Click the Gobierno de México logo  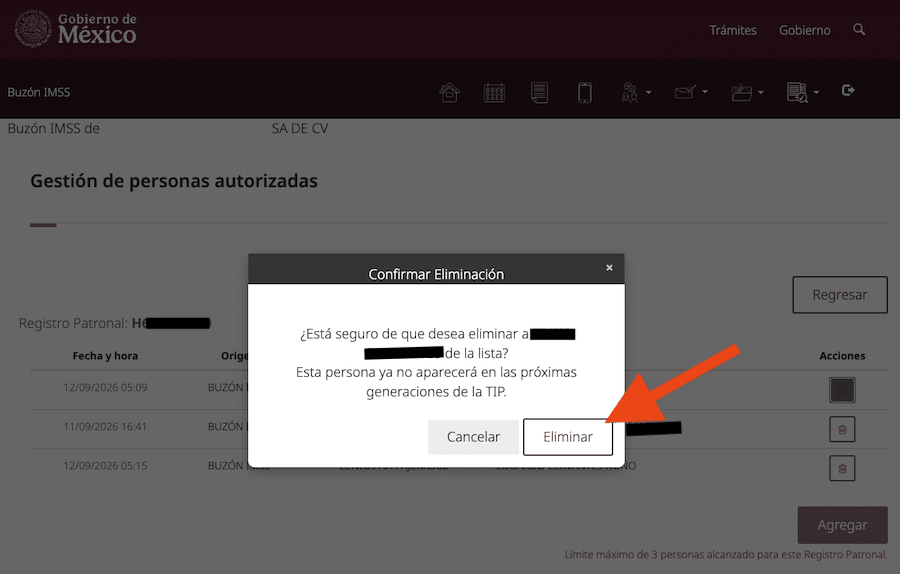tap(76, 29)
